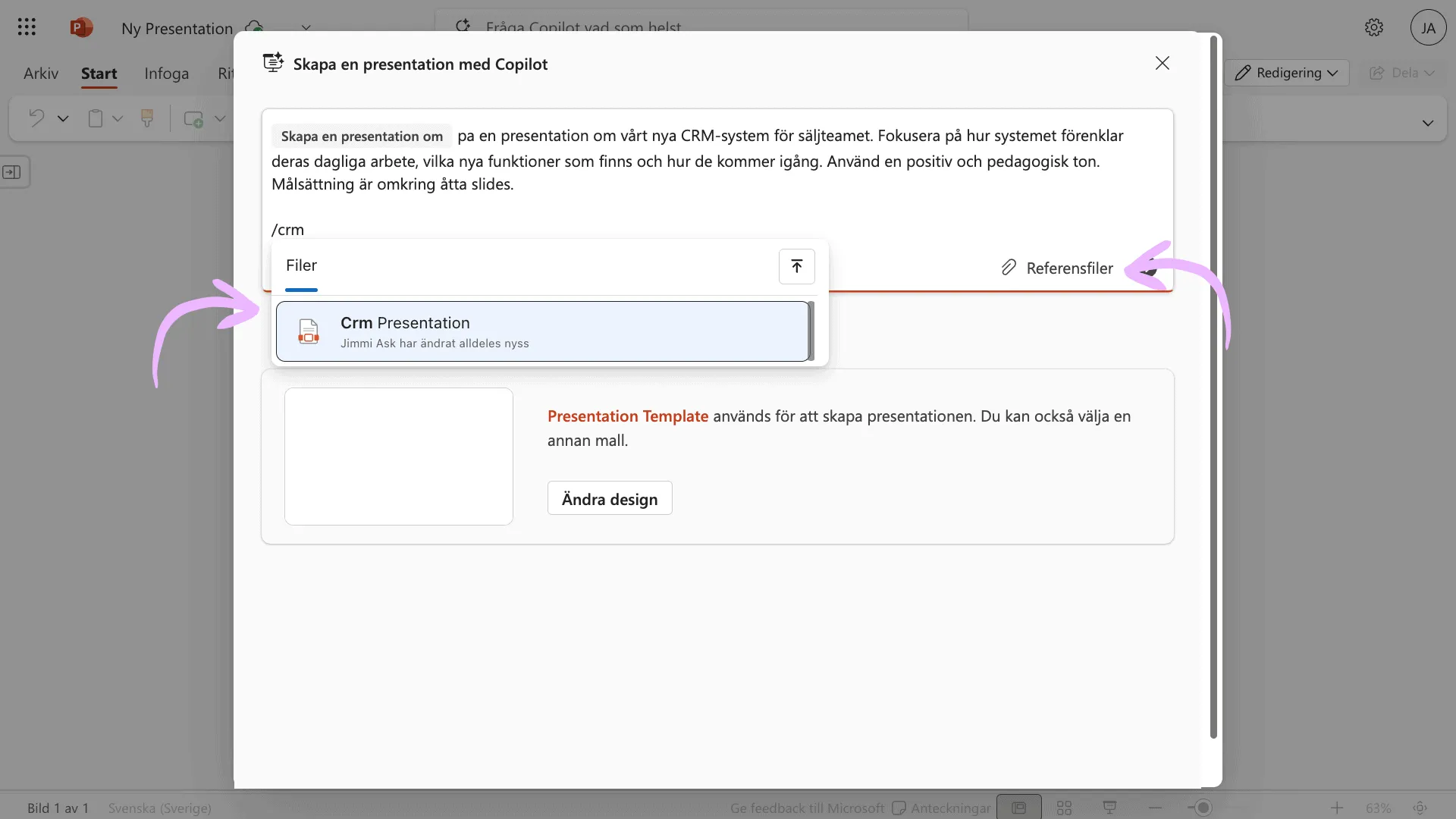Open the settings gear

point(1374,27)
